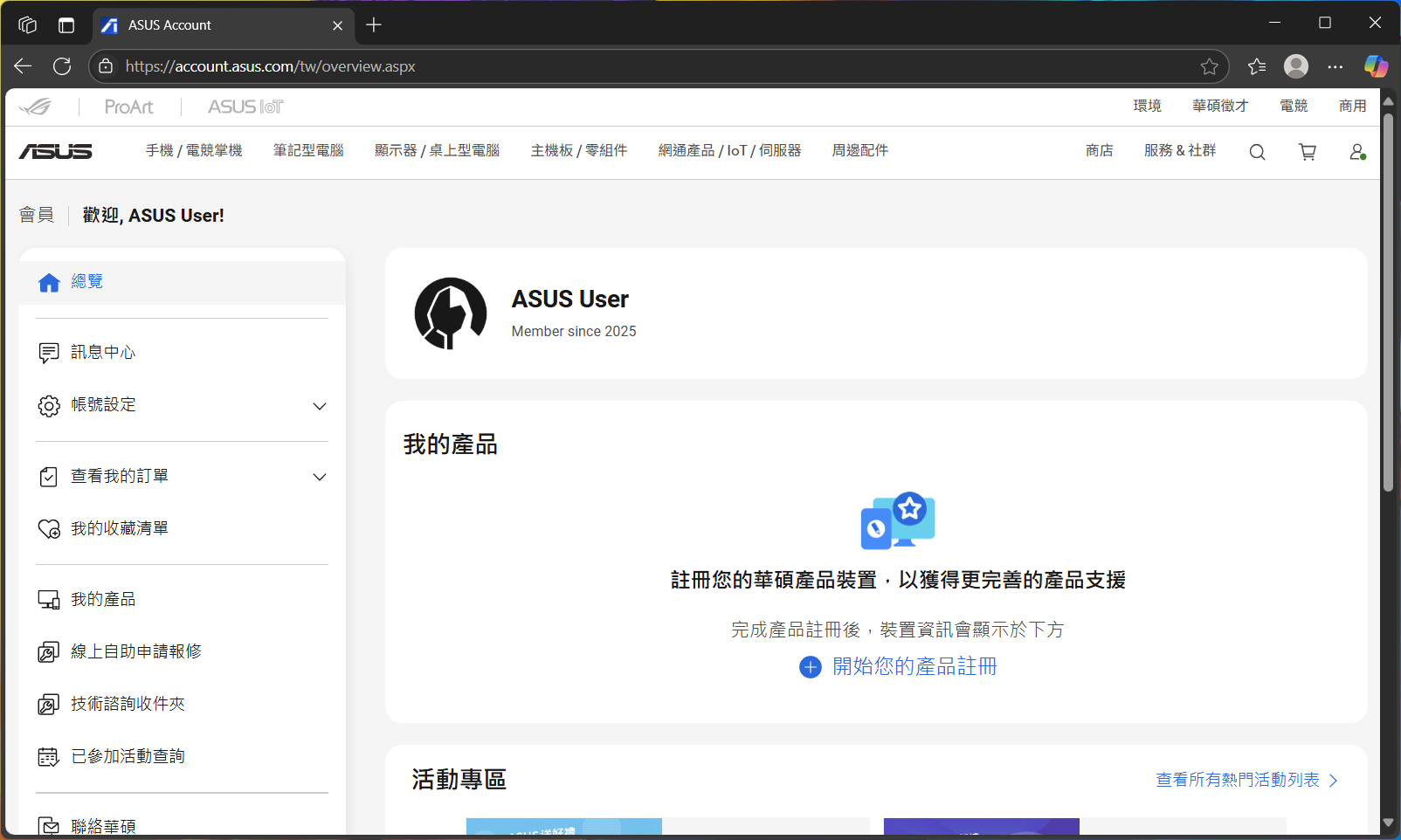Open the Copilot icon

(x=1377, y=66)
